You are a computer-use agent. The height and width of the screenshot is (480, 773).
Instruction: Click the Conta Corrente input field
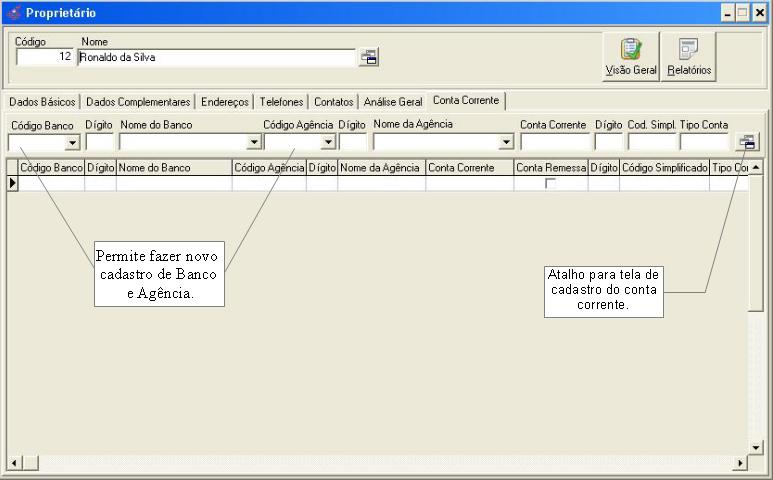[x=555, y=142]
